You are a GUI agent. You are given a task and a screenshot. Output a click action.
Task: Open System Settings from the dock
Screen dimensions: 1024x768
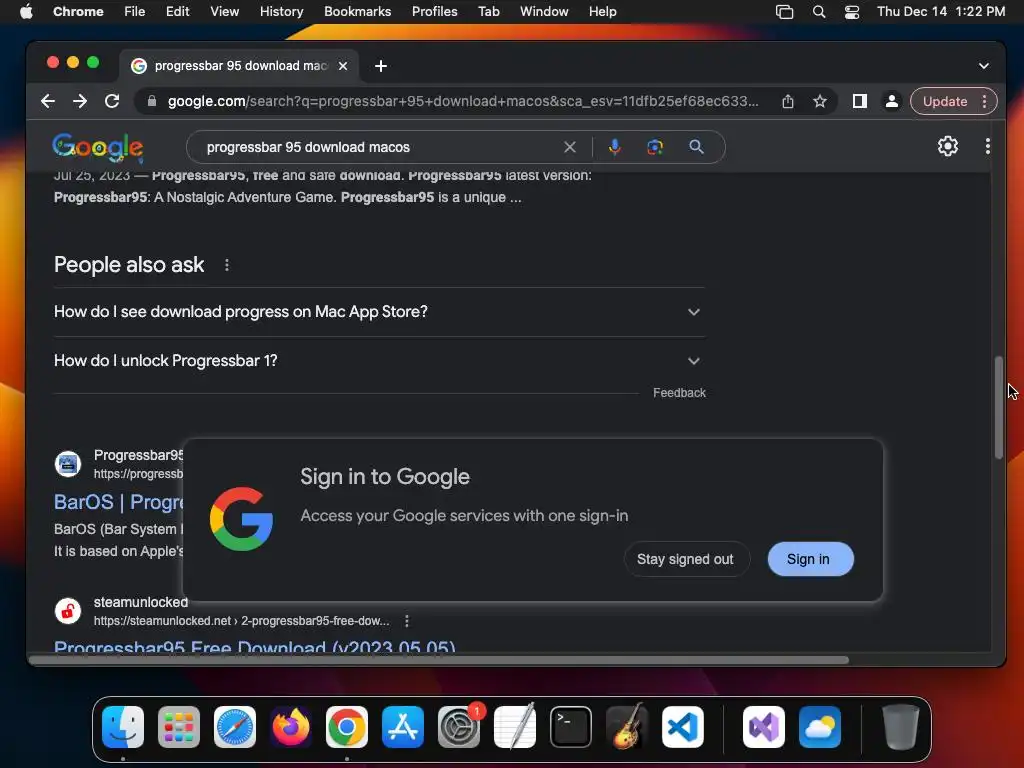(458, 727)
